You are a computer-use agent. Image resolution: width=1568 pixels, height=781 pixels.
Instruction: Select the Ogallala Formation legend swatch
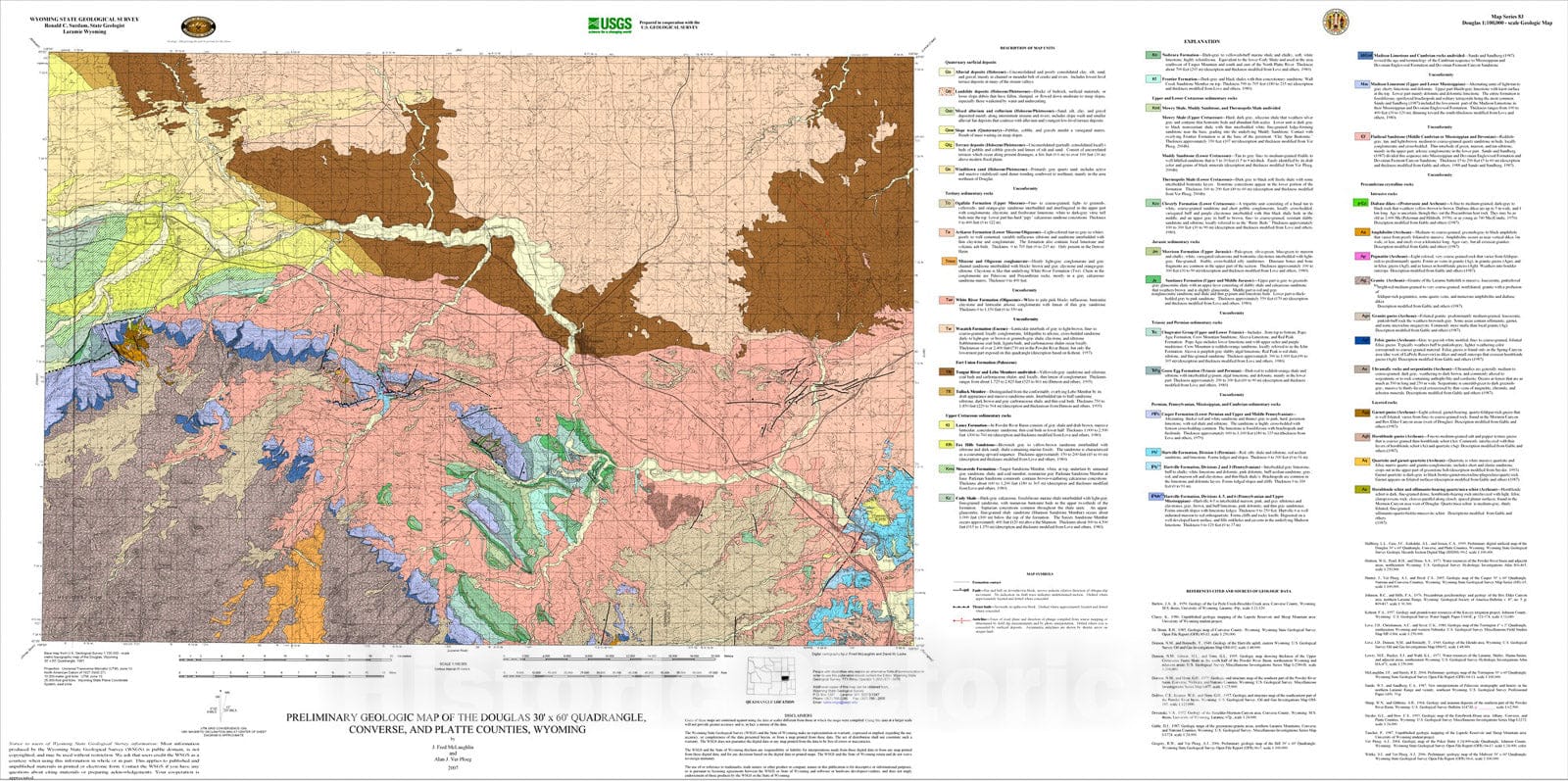click(x=948, y=204)
